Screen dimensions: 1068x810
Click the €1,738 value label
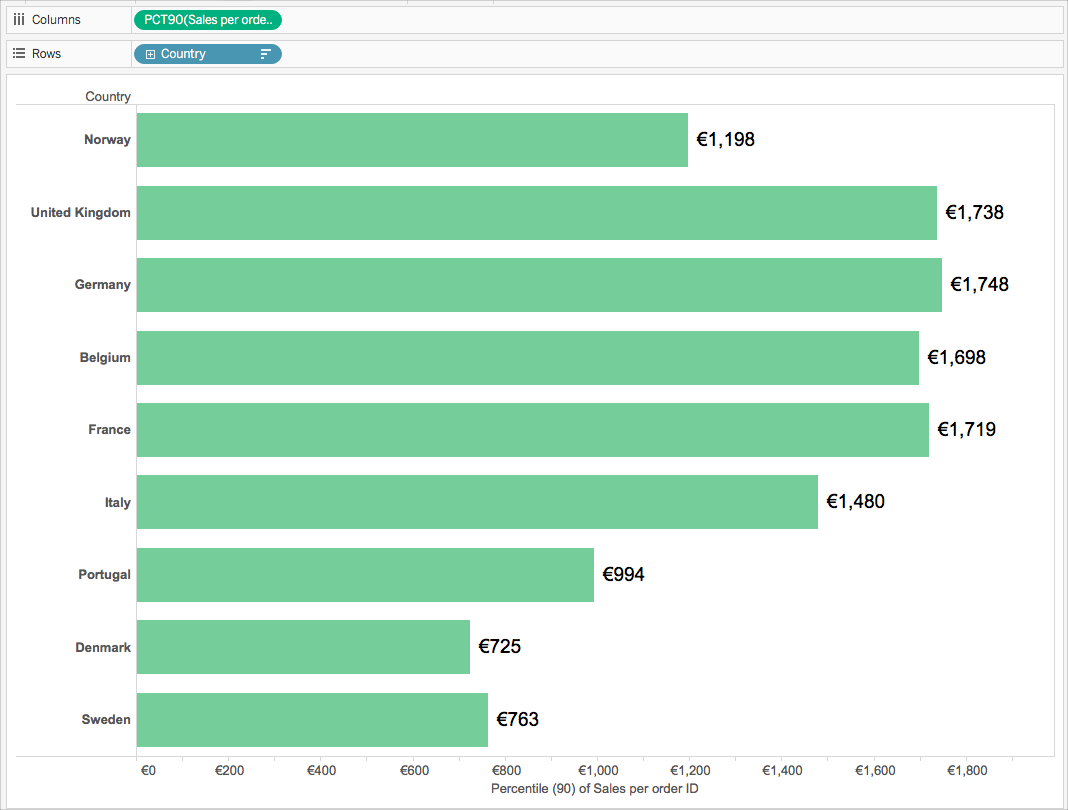coord(975,213)
